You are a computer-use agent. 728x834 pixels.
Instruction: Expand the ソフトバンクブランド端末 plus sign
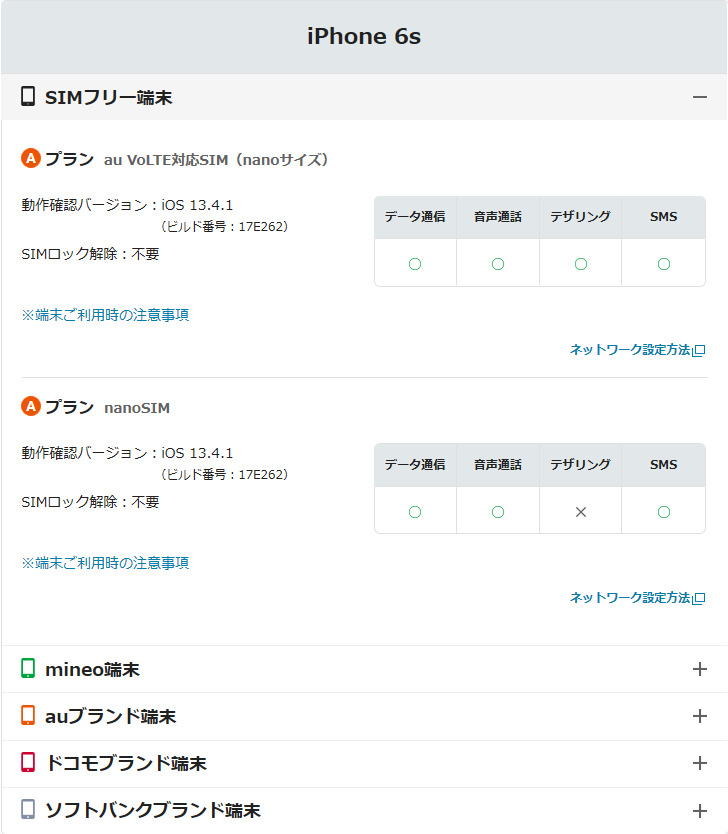[x=699, y=811]
